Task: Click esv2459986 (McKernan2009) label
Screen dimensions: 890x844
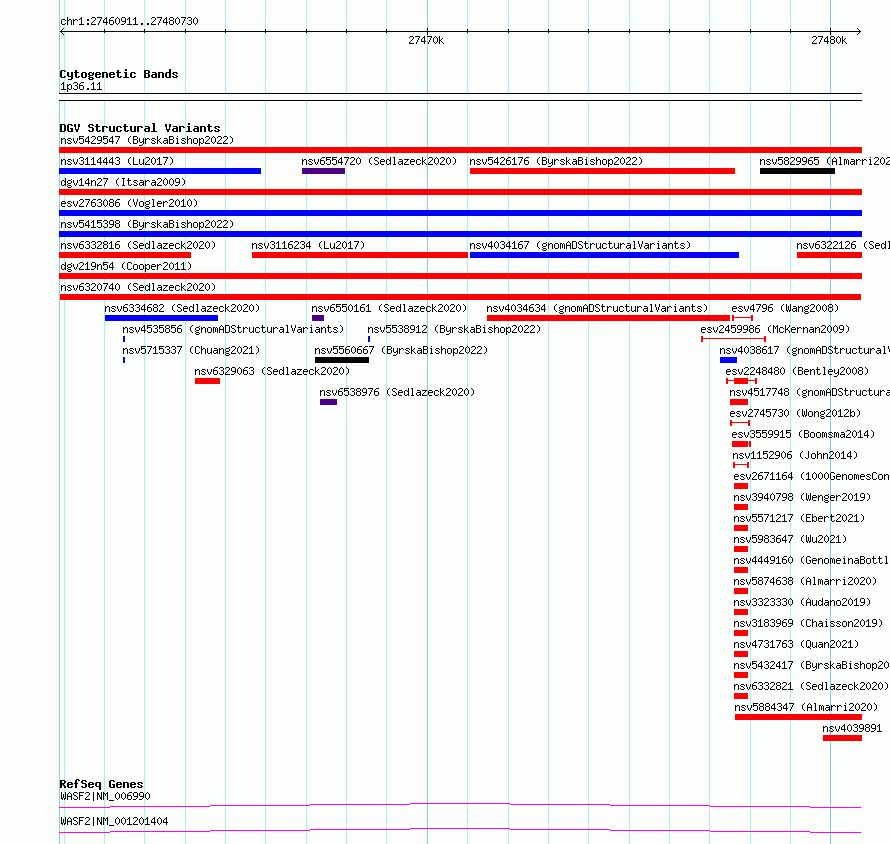Action: point(775,329)
